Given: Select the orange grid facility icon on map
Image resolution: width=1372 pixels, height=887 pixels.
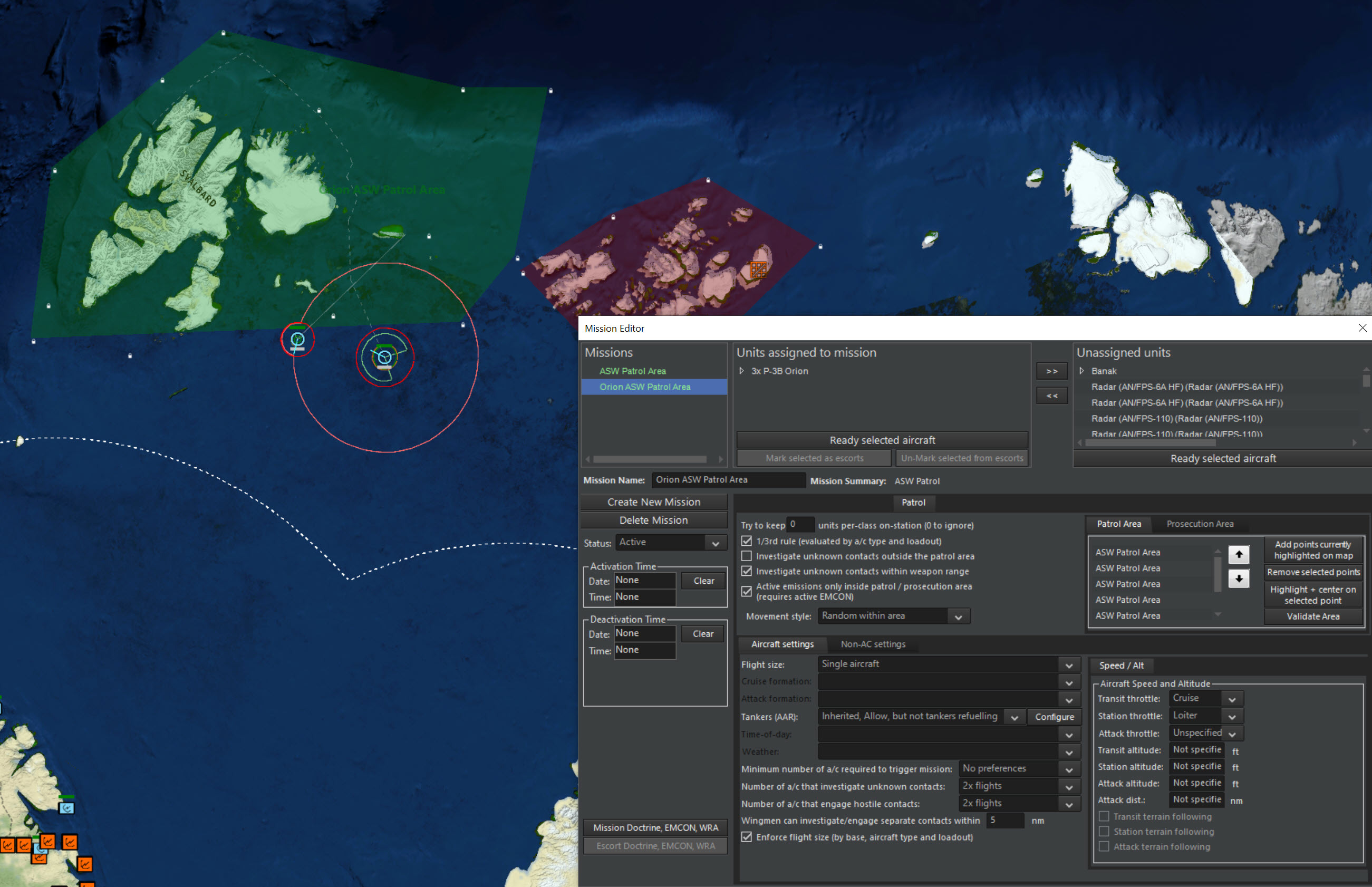Looking at the screenshot, I should coord(758,269).
